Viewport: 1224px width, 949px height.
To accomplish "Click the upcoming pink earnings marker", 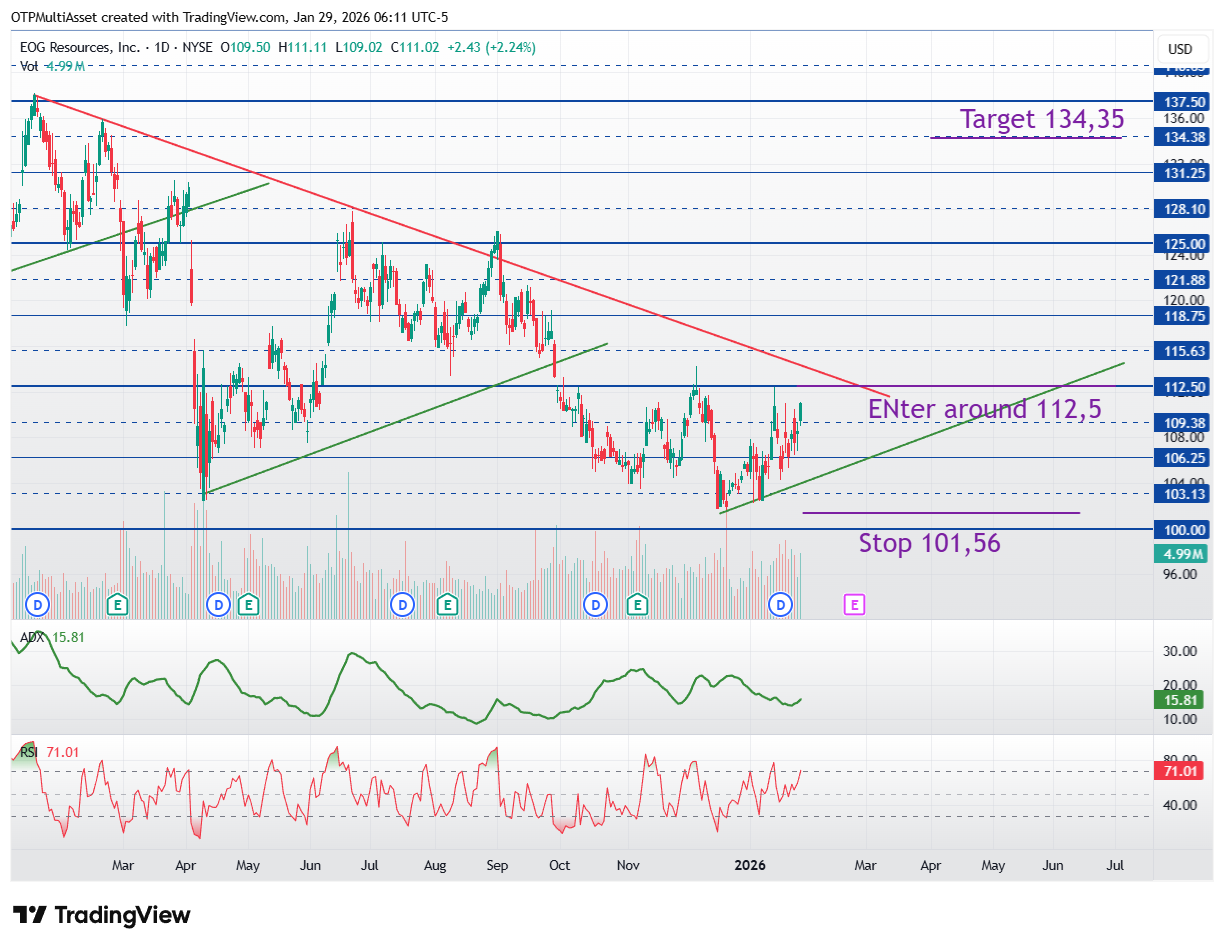I will [854, 604].
